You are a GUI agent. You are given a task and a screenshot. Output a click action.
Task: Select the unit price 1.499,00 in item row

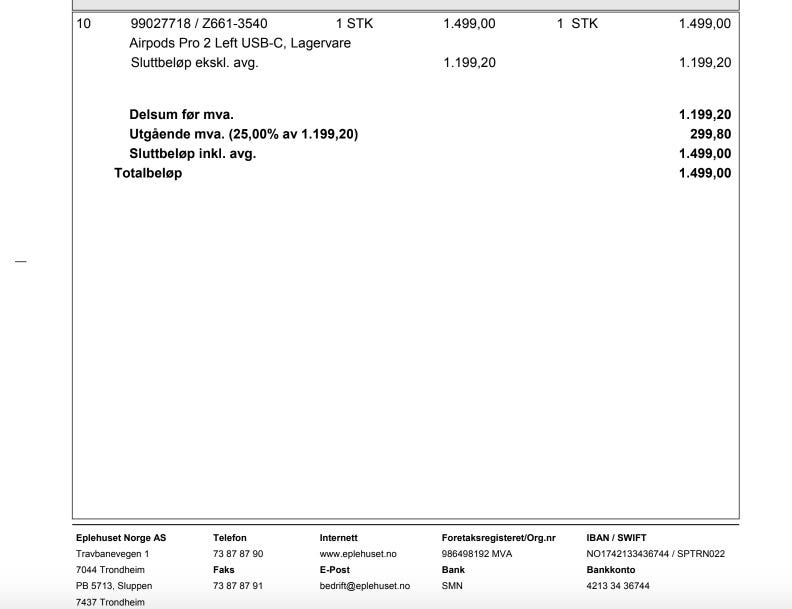coord(469,24)
